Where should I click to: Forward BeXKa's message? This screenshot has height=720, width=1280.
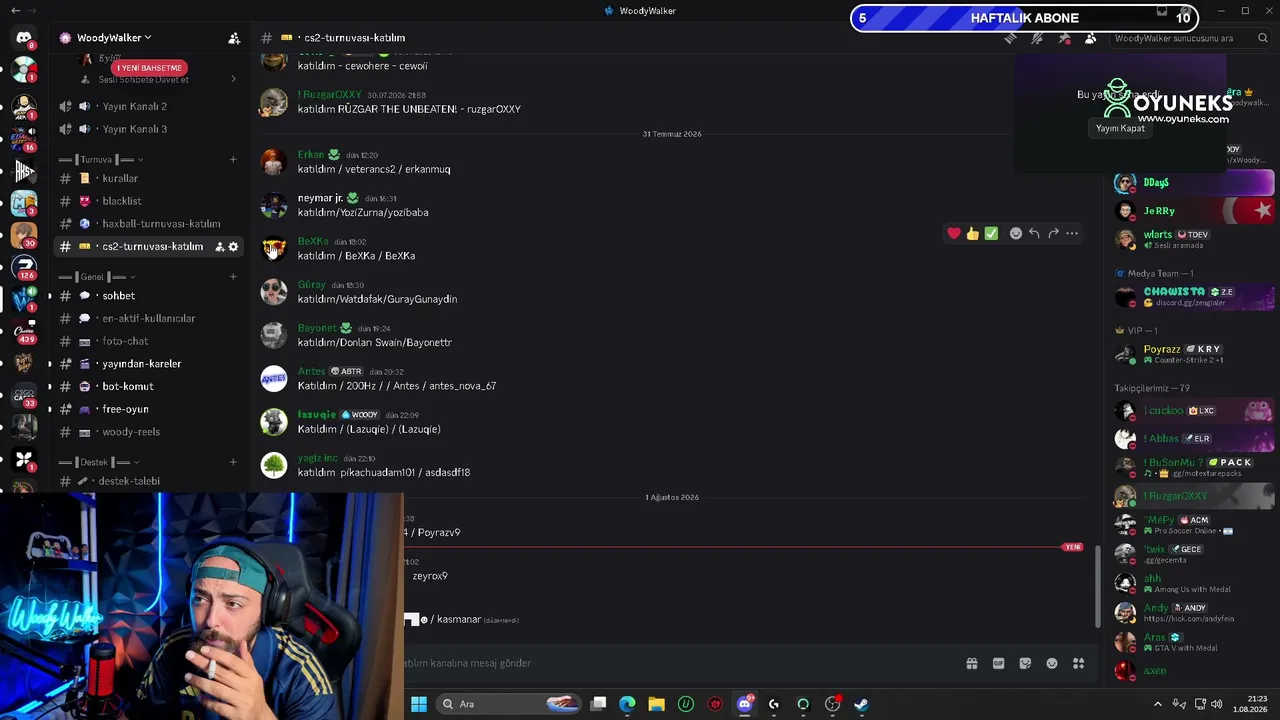coord(1053,234)
